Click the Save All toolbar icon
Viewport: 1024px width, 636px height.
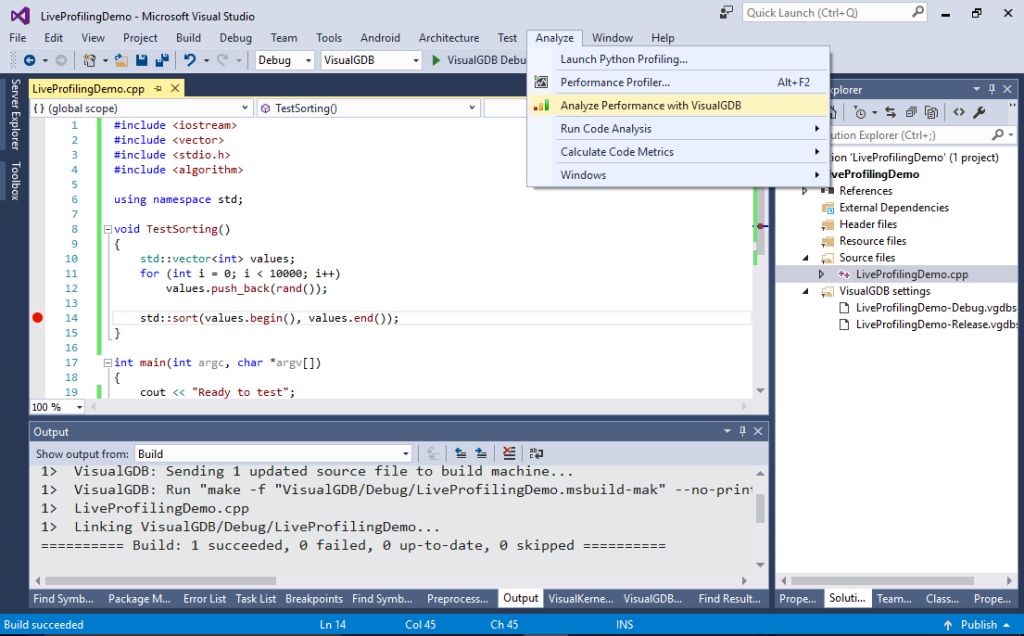point(160,60)
